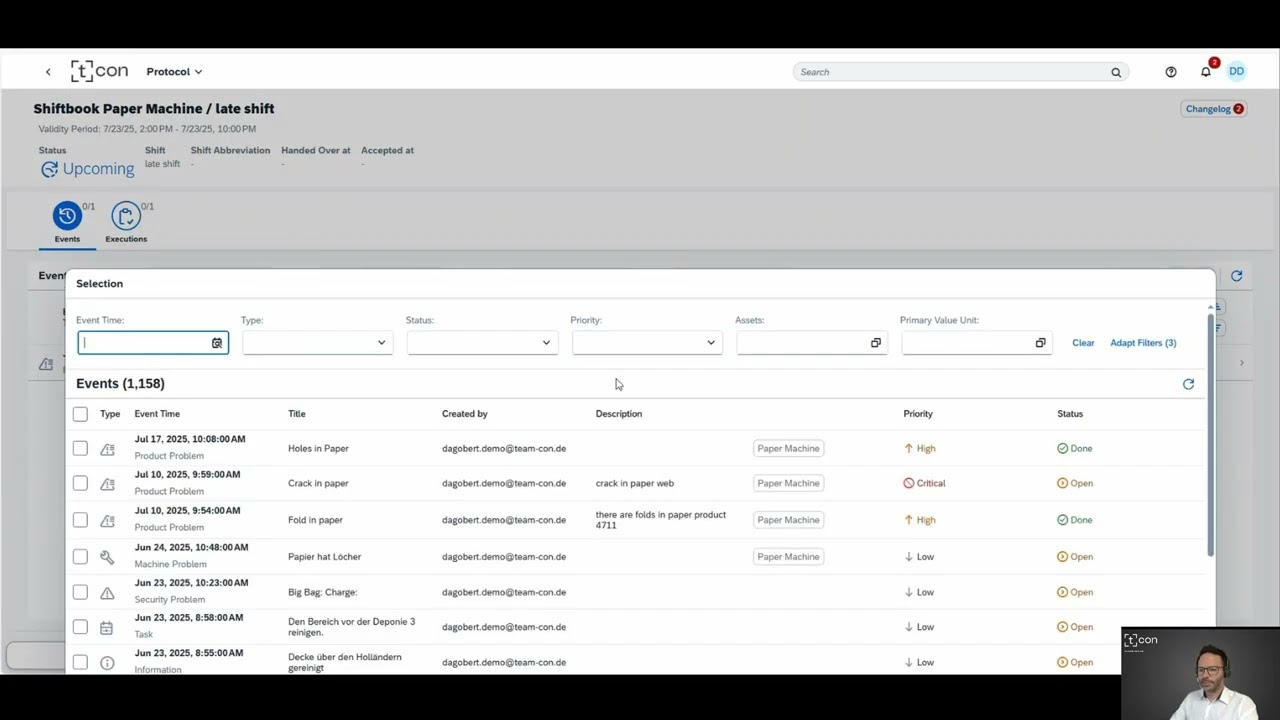Click the wrench icon on the Machine Problem row

[x=107, y=556]
